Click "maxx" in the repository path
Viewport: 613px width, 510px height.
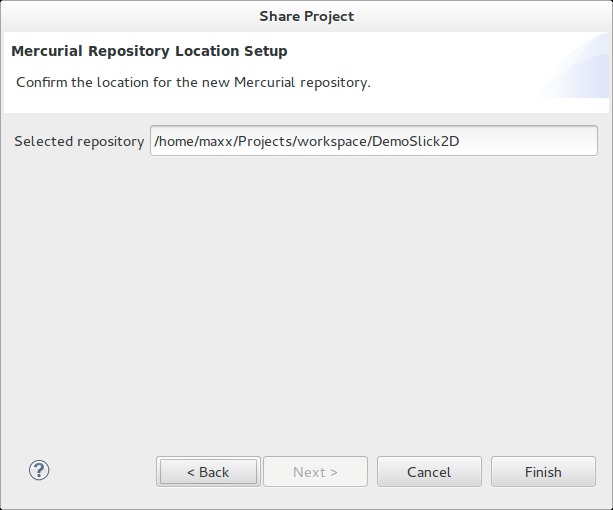214,141
